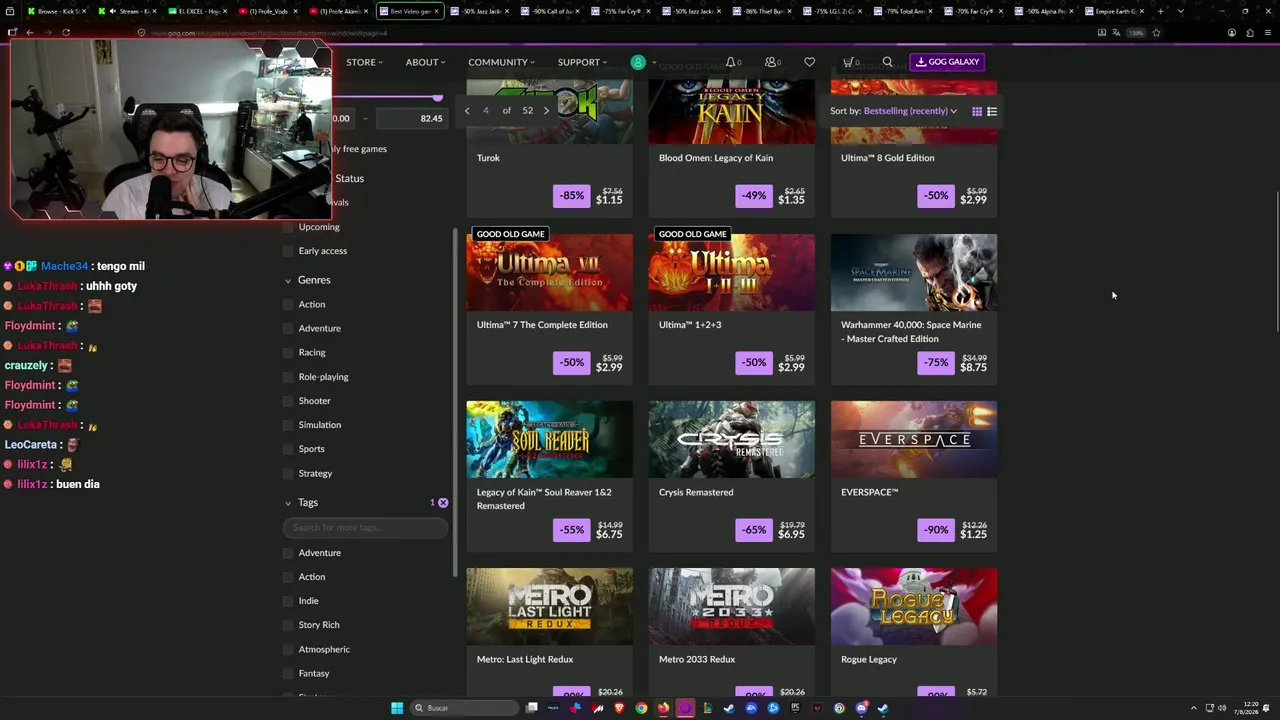Open the Windows Start menu
The width and height of the screenshot is (1280, 720).
click(397, 708)
